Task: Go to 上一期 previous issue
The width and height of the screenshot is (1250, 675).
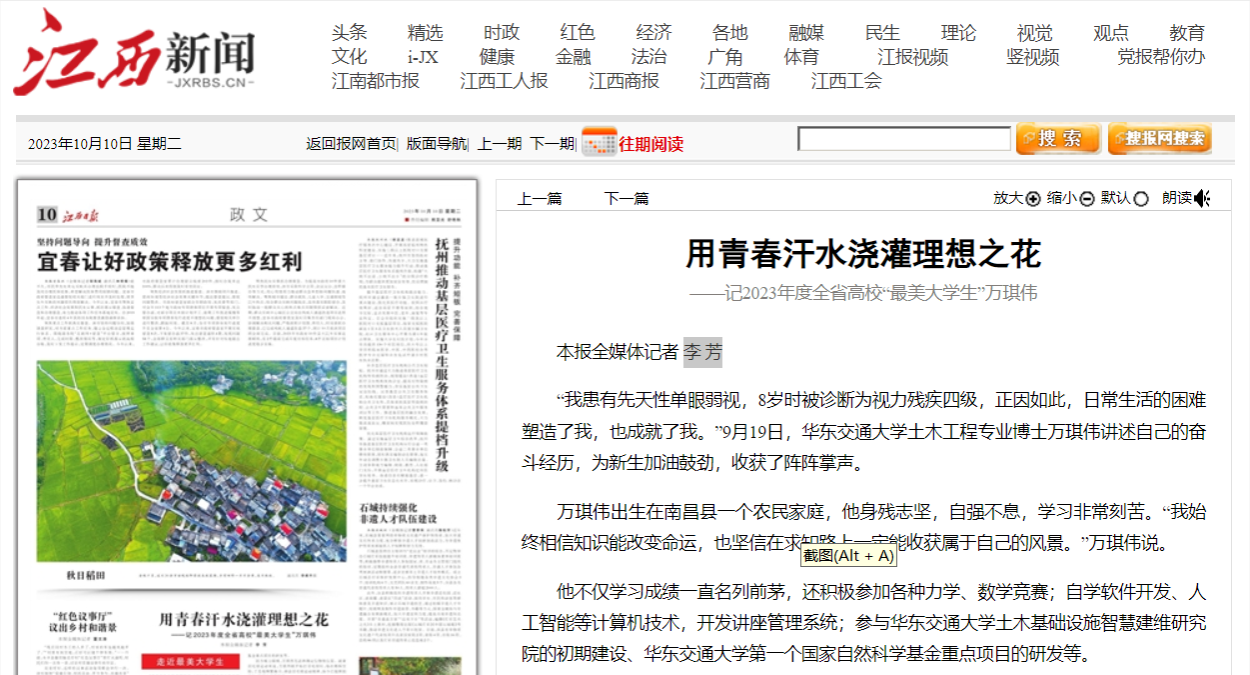Action: [x=499, y=144]
